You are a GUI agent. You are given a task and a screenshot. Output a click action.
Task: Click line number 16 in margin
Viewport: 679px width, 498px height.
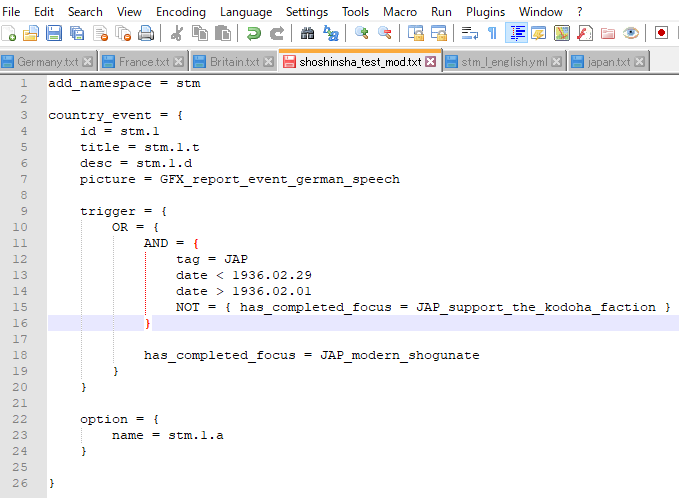20,323
